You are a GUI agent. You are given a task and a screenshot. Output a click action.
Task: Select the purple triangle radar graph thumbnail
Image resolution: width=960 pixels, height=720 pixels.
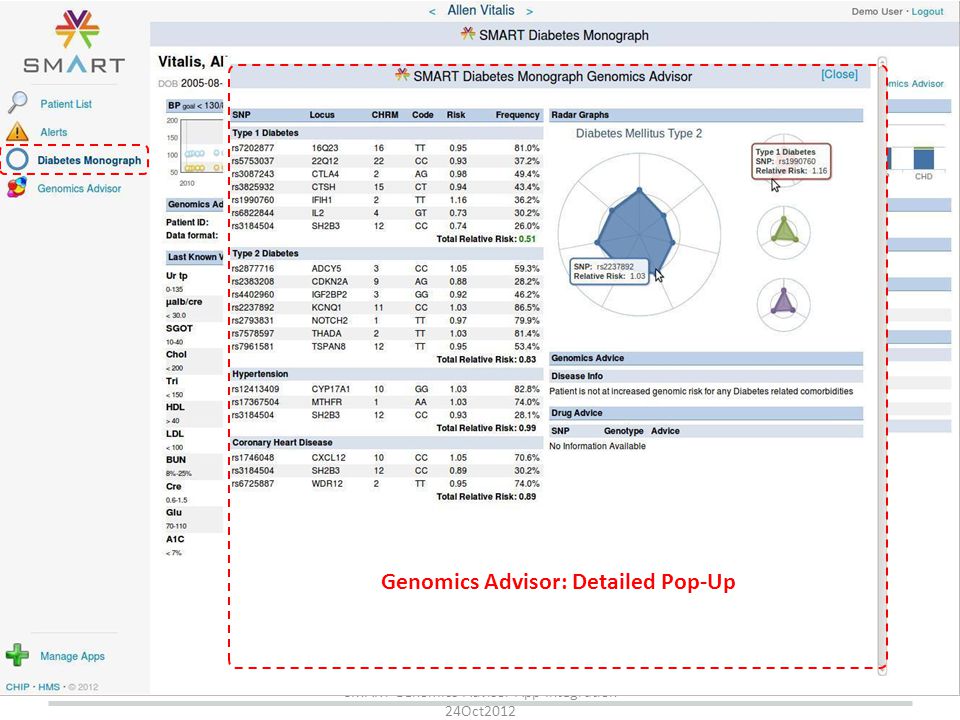pos(784,304)
